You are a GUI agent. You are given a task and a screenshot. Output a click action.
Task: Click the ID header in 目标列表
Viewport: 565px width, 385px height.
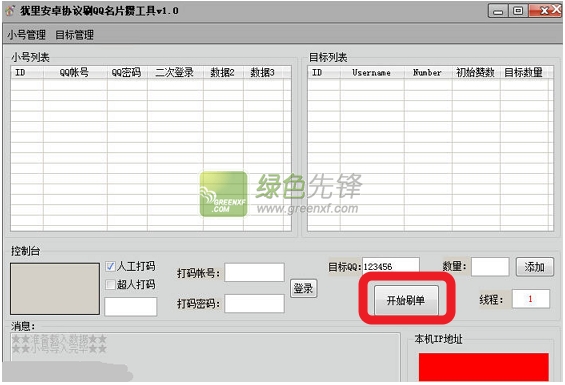pos(324,72)
